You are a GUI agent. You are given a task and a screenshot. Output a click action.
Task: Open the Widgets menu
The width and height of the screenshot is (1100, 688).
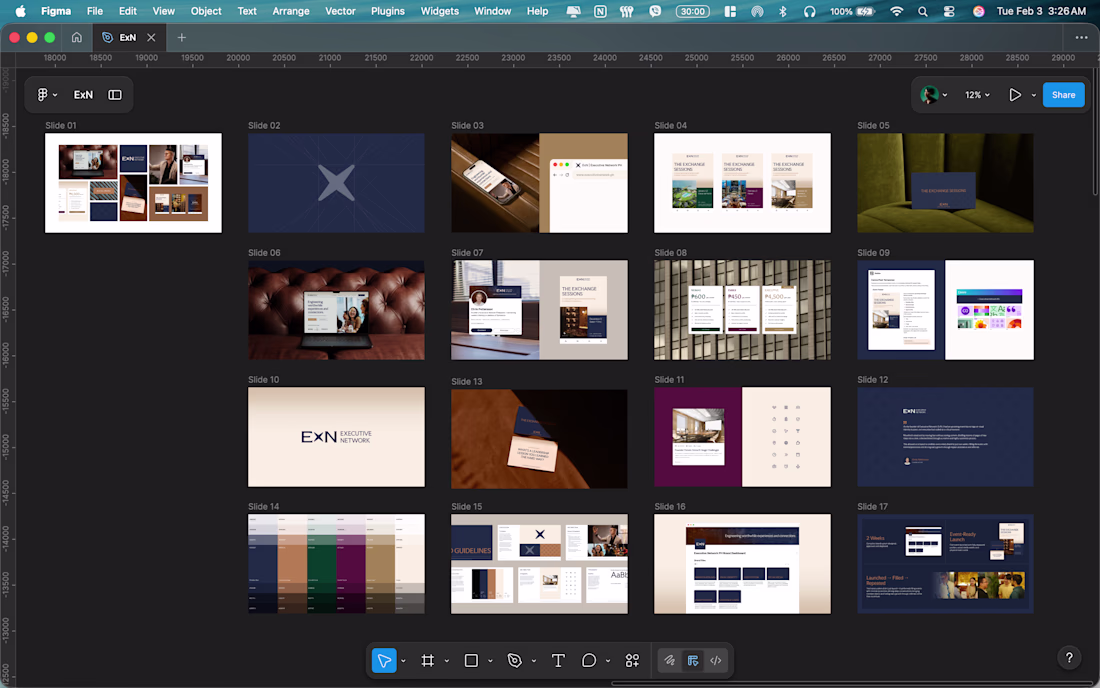(440, 11)
